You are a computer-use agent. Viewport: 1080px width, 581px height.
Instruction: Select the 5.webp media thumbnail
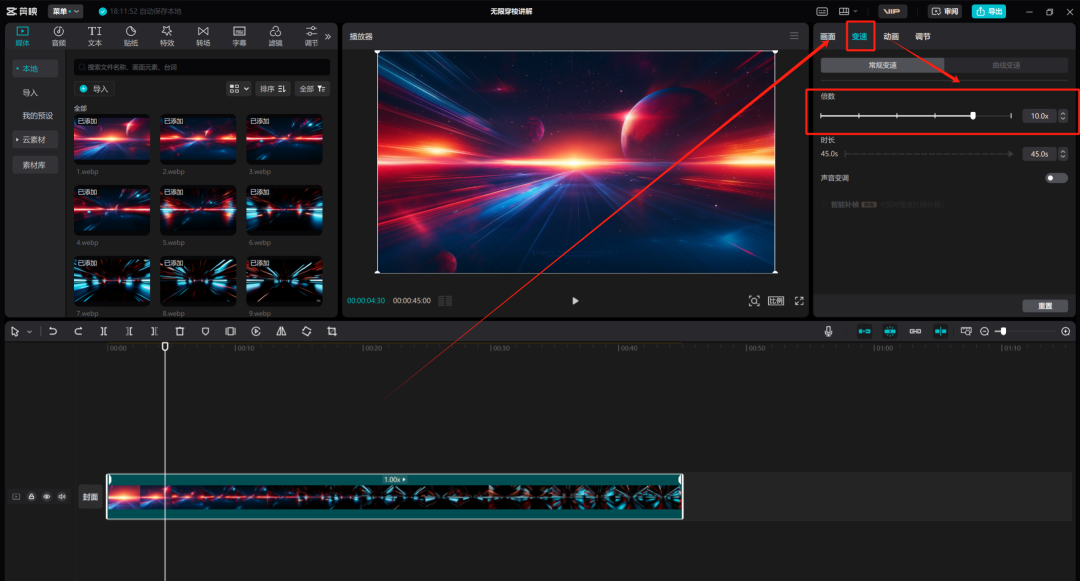(198, 209)
